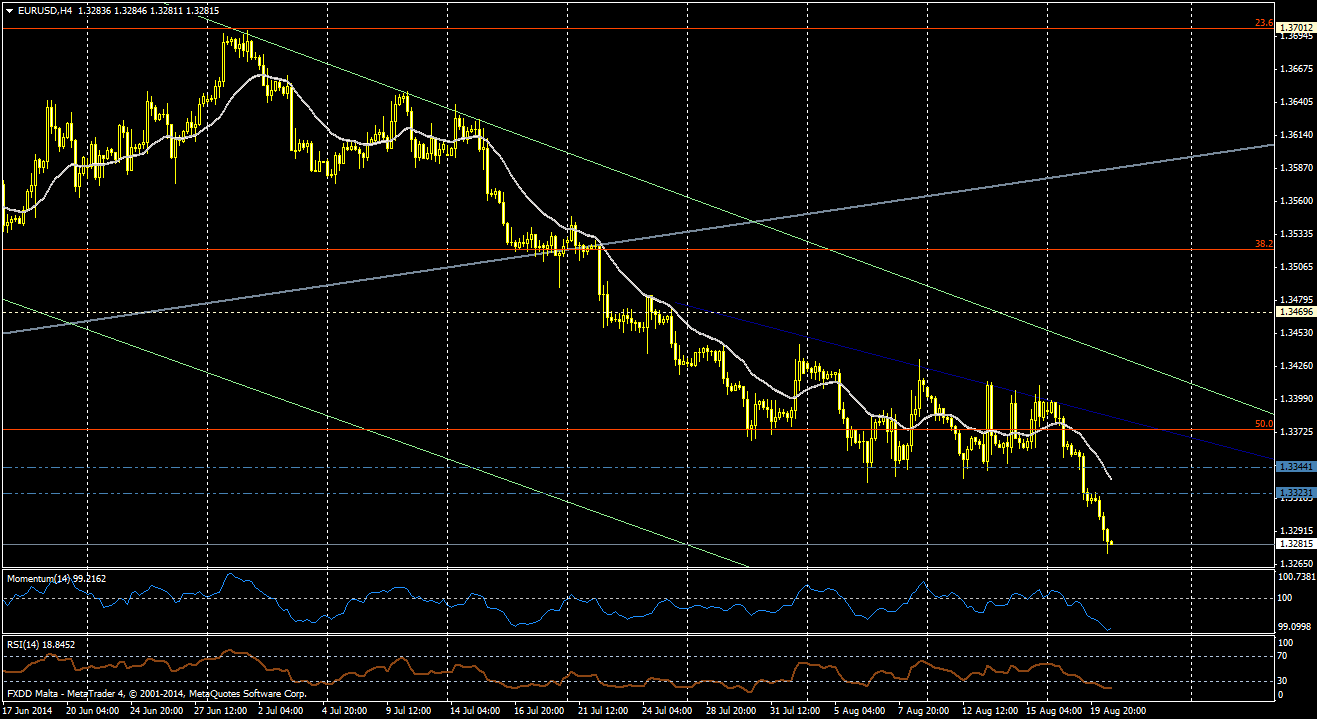
Task: Click the 100 level in the Momentum scale
Action: 1288,598
